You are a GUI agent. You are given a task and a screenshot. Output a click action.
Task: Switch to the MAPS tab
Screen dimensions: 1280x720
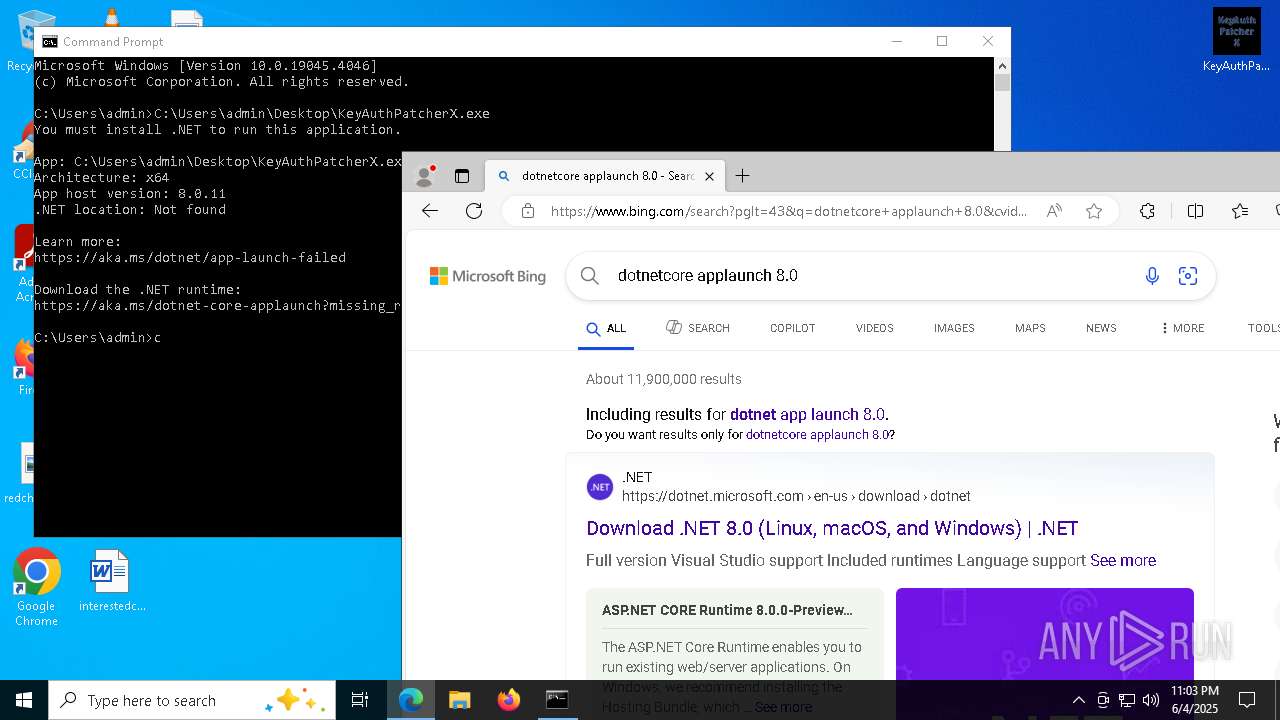pyautogui.click(x=1030, y=328)
